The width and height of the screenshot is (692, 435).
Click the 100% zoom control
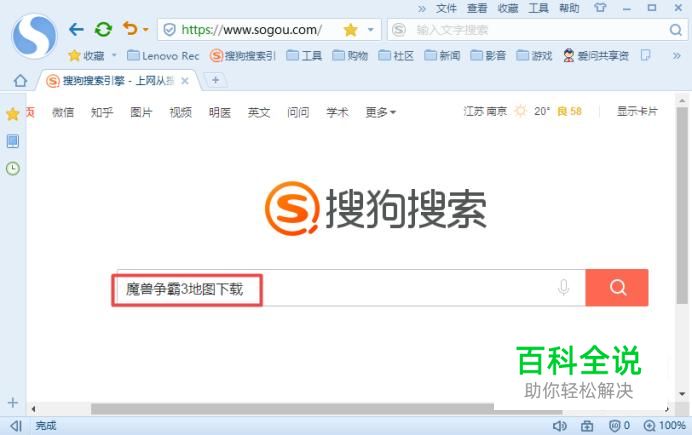pos(665,426)
